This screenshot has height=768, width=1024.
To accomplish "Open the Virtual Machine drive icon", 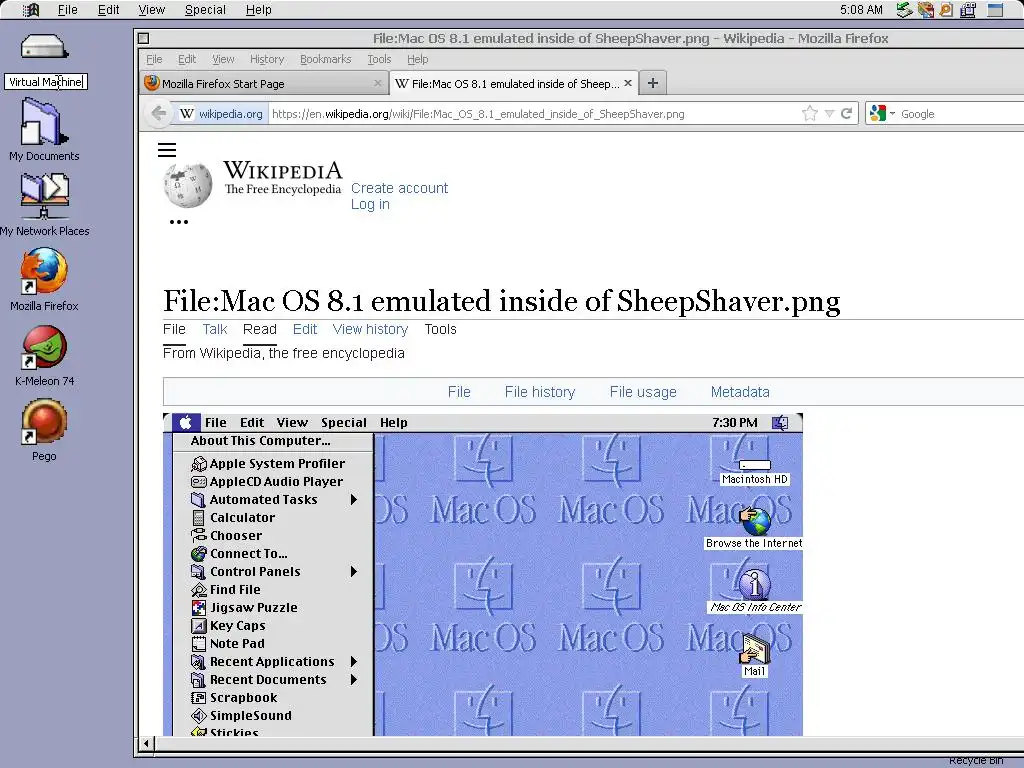I will point(44,48).
